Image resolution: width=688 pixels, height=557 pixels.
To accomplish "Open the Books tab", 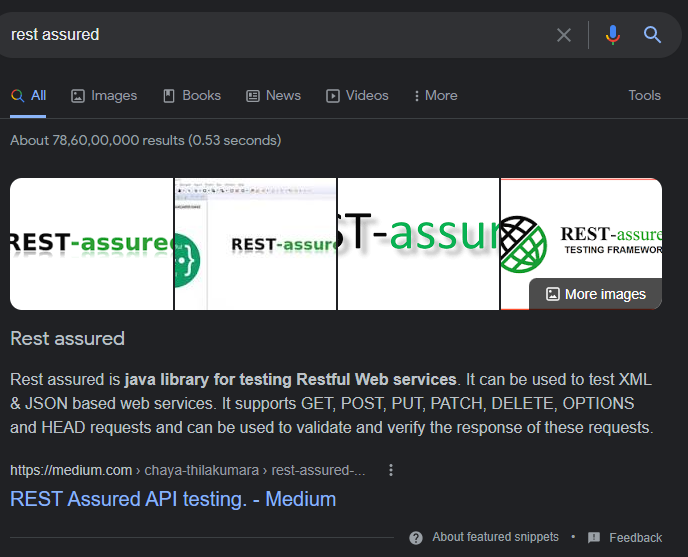I will (x=192, y=96).
